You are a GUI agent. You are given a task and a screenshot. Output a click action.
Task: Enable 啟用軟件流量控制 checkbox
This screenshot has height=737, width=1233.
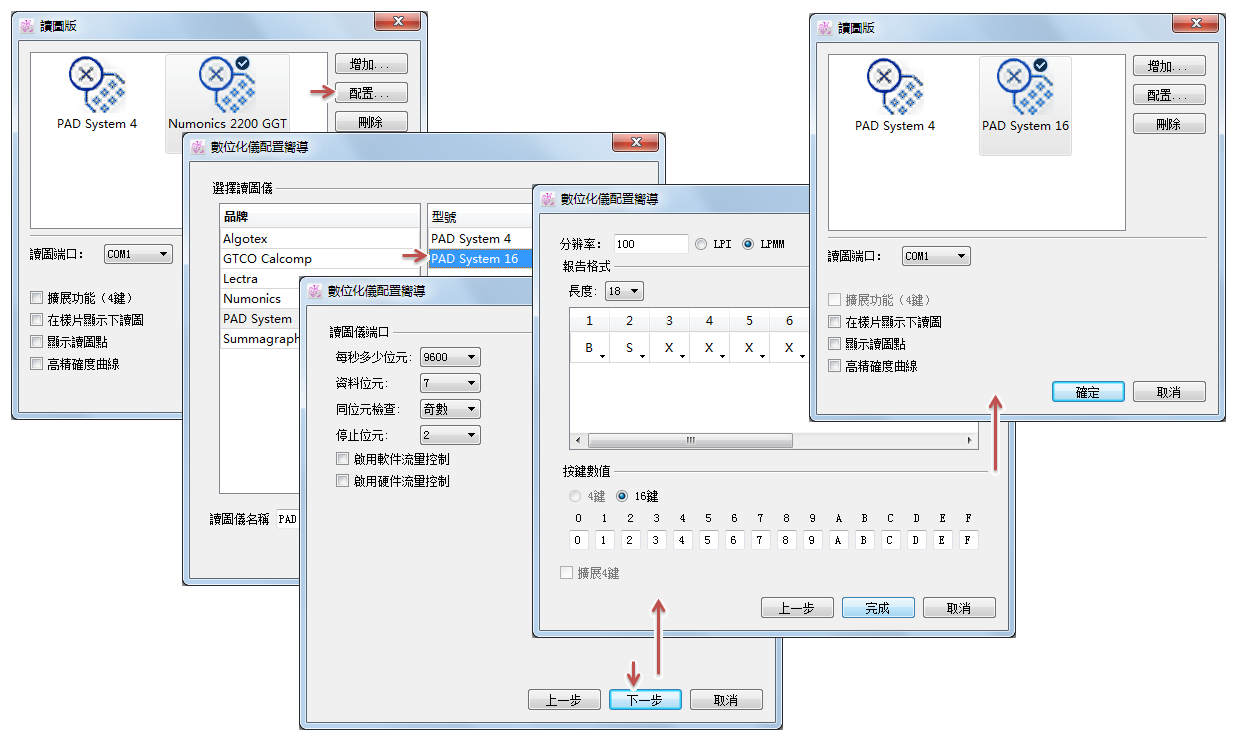click(x=343, y=459)
